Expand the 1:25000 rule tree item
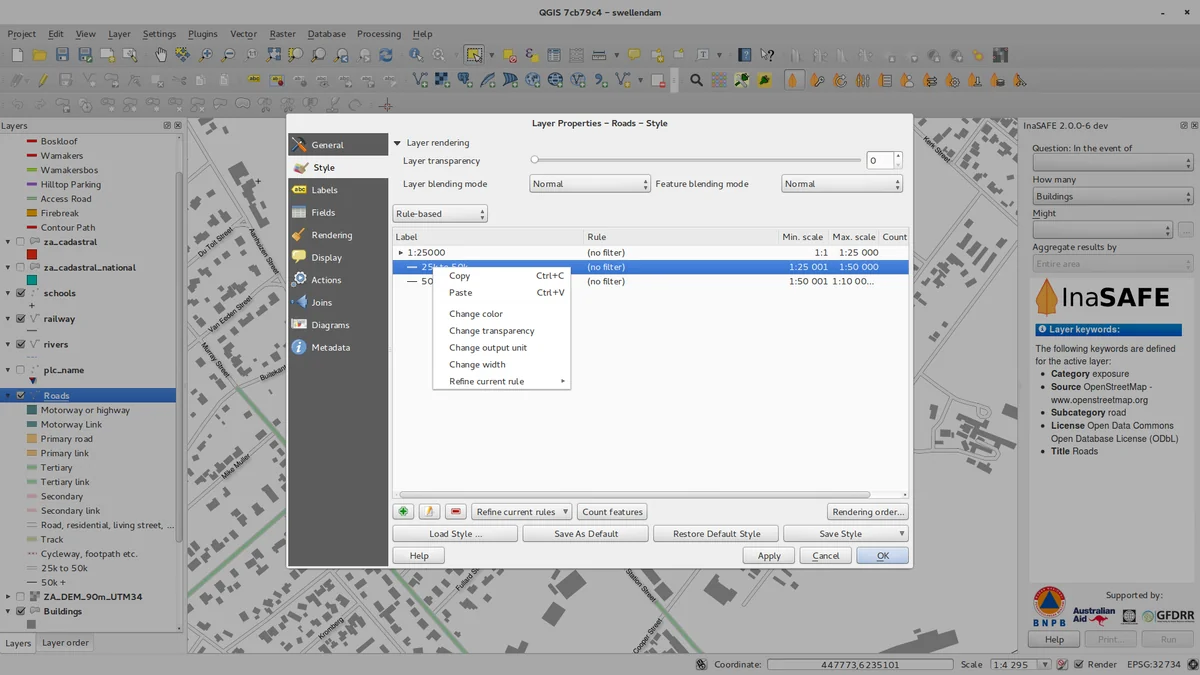The height and width of the screenshot is (675, 1200). click(401, 253)
